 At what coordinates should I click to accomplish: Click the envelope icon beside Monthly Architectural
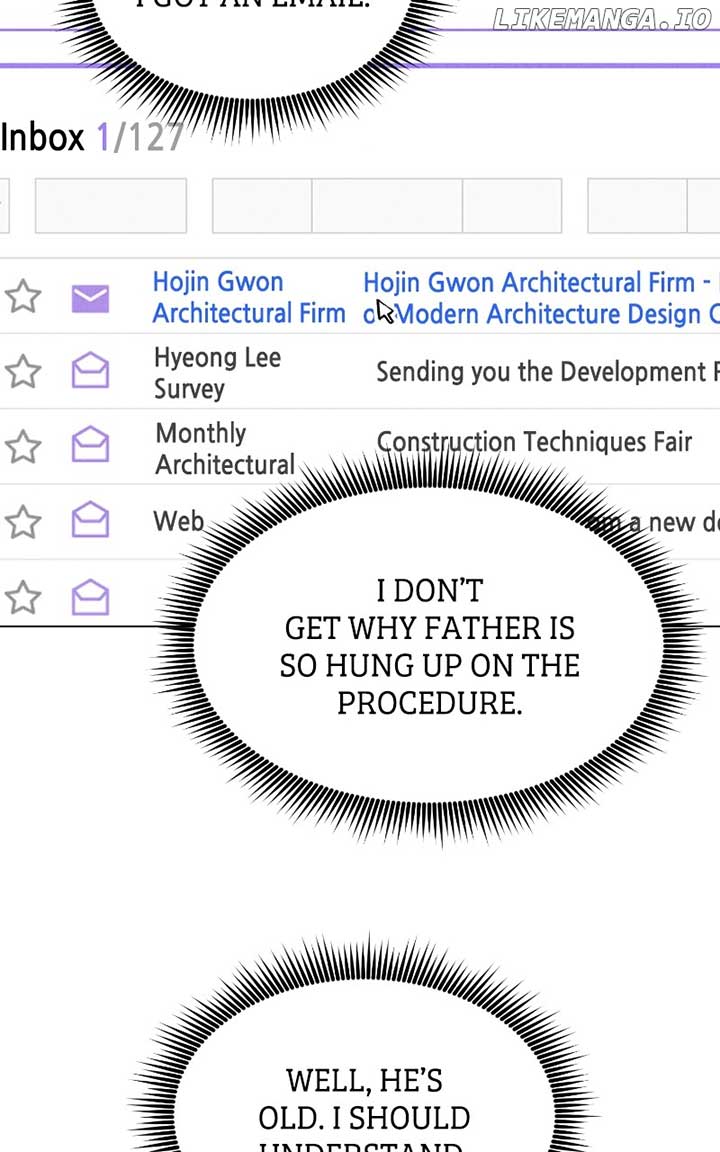click(x=90, y=446)
